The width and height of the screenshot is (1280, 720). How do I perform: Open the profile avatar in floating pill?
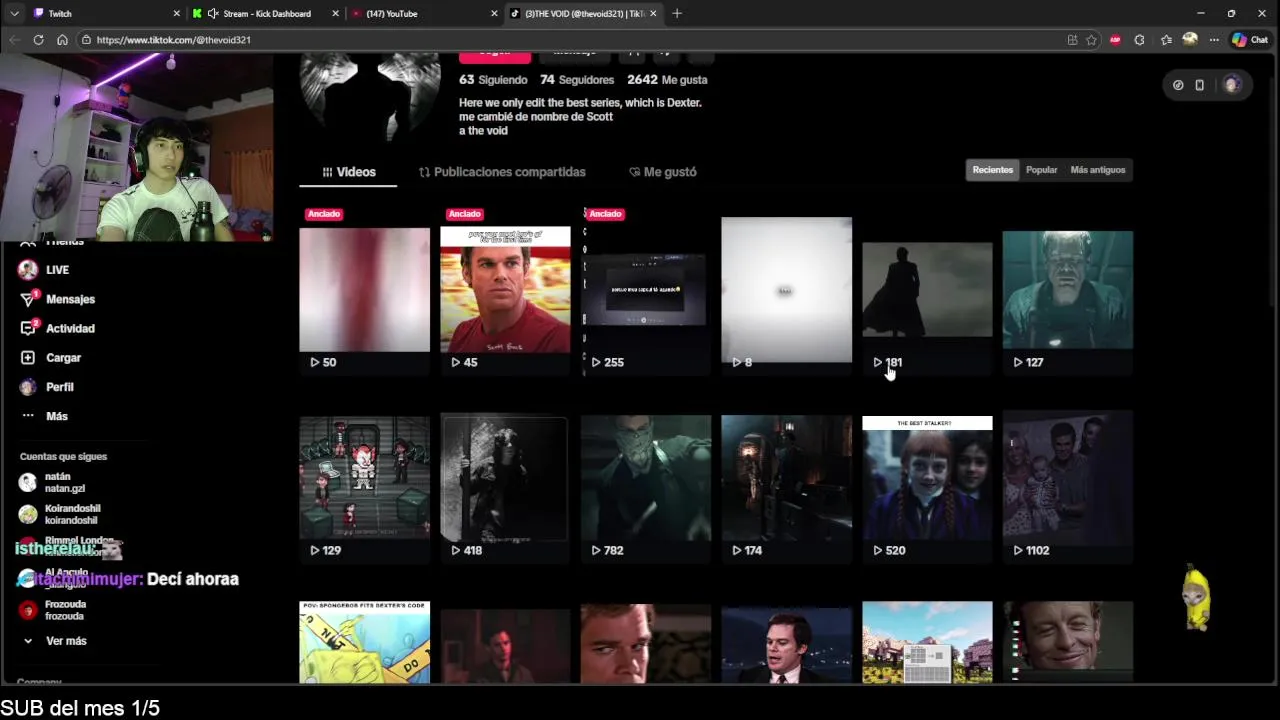coord(1232,85)
